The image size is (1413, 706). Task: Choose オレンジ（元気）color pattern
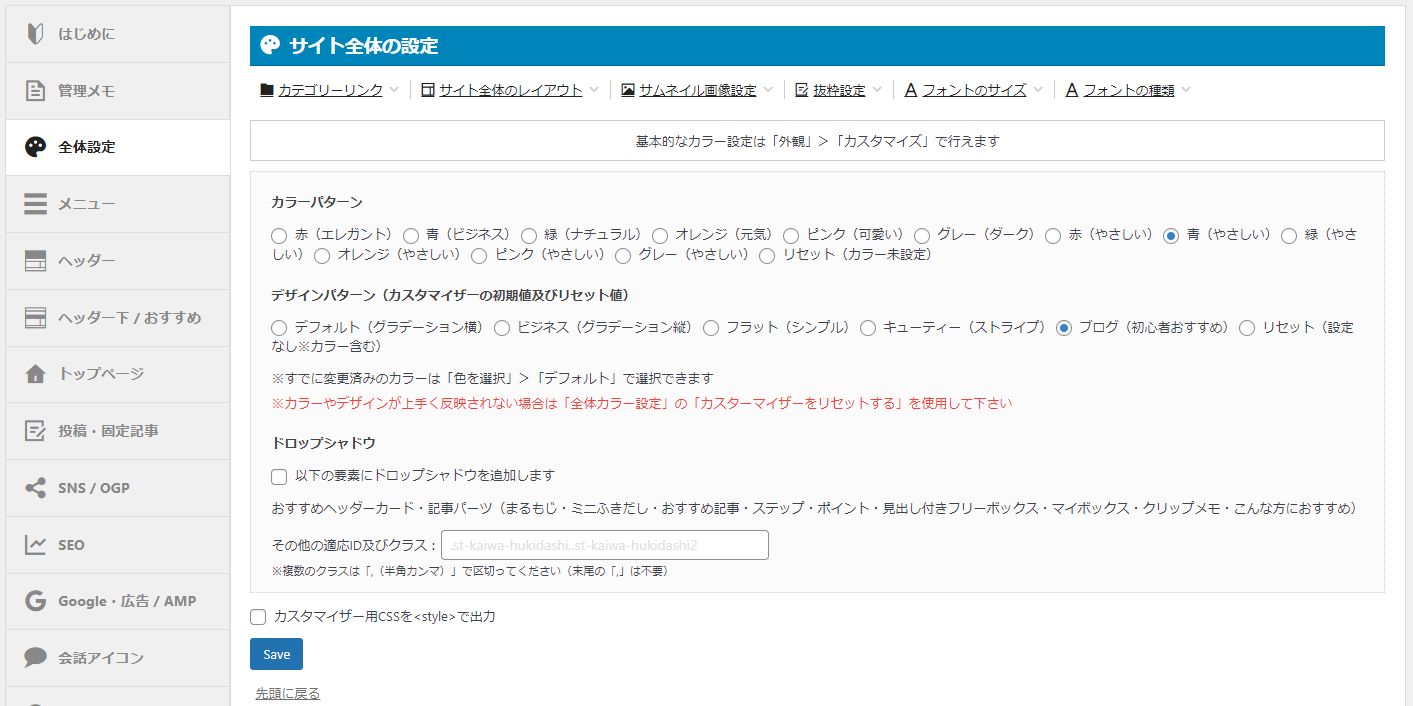660,236
